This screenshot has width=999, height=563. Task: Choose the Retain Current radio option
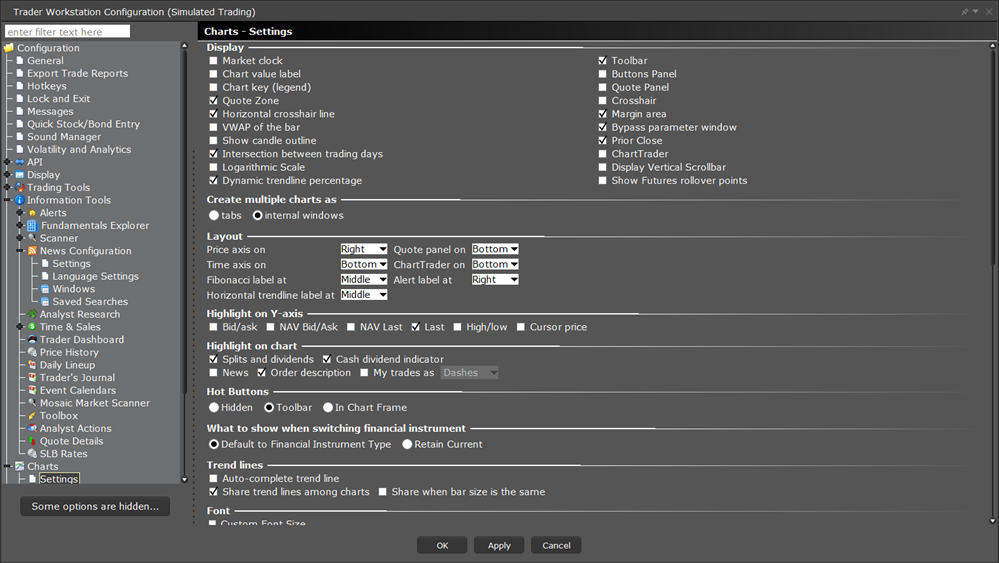click(x=407, y=444)
